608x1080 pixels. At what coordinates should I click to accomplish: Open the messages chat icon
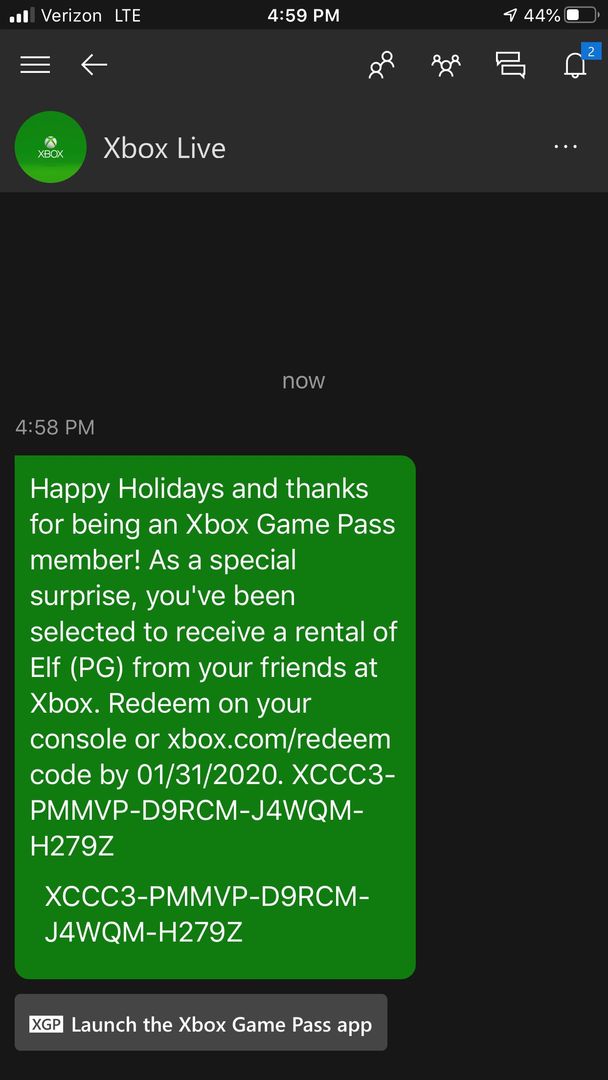(x=510, y=65)
